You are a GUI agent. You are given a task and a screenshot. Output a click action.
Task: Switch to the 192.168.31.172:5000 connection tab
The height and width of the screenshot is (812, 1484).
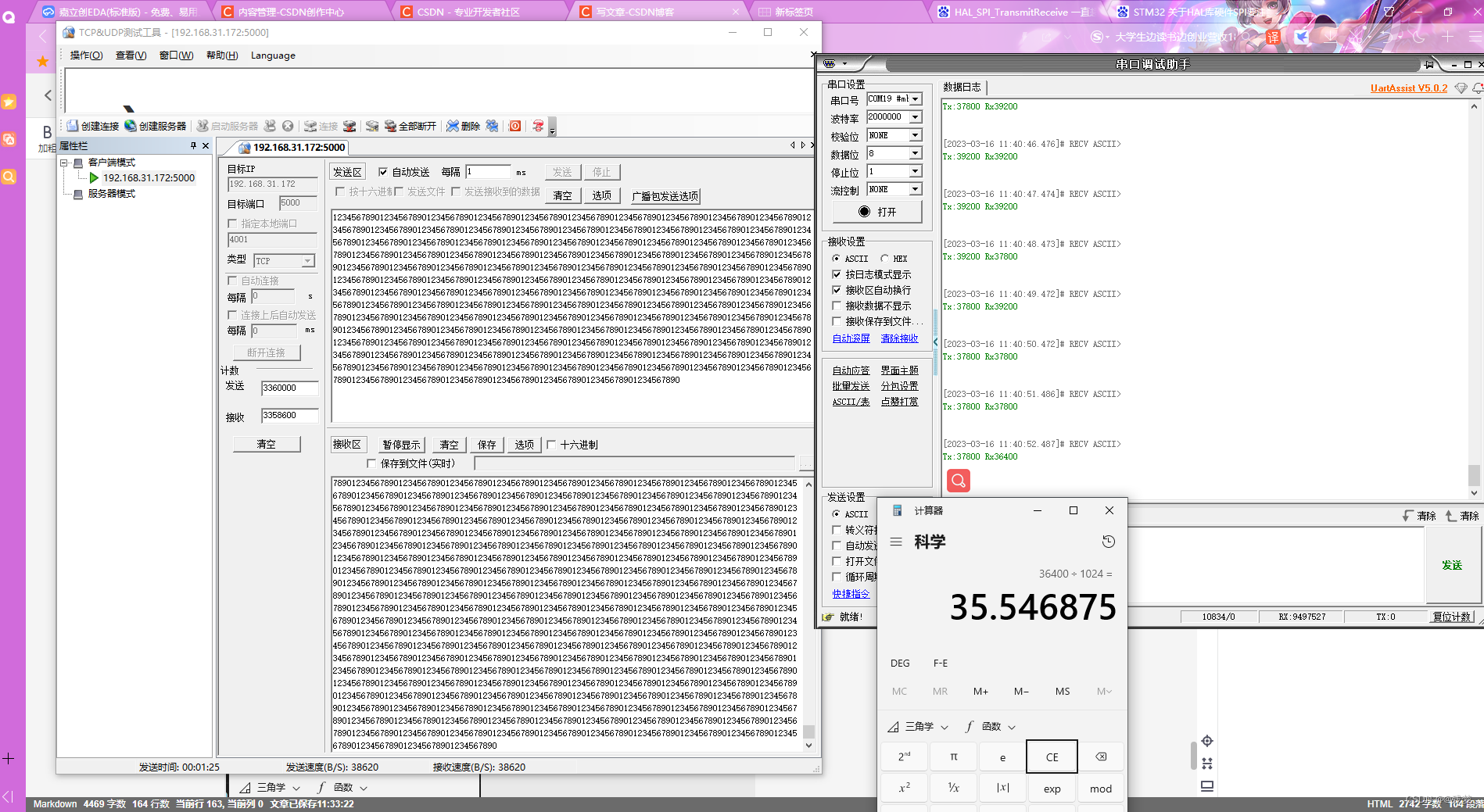pyautogui.click(x=292, y=147)
